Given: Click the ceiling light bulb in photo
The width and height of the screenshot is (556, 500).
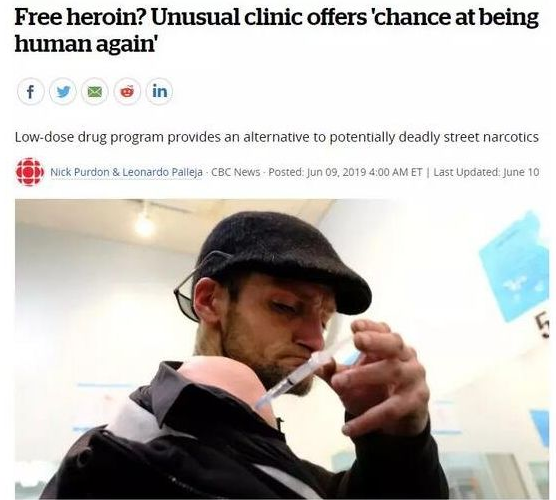Looking at the screenshot, I should click(x=144, y=226).
